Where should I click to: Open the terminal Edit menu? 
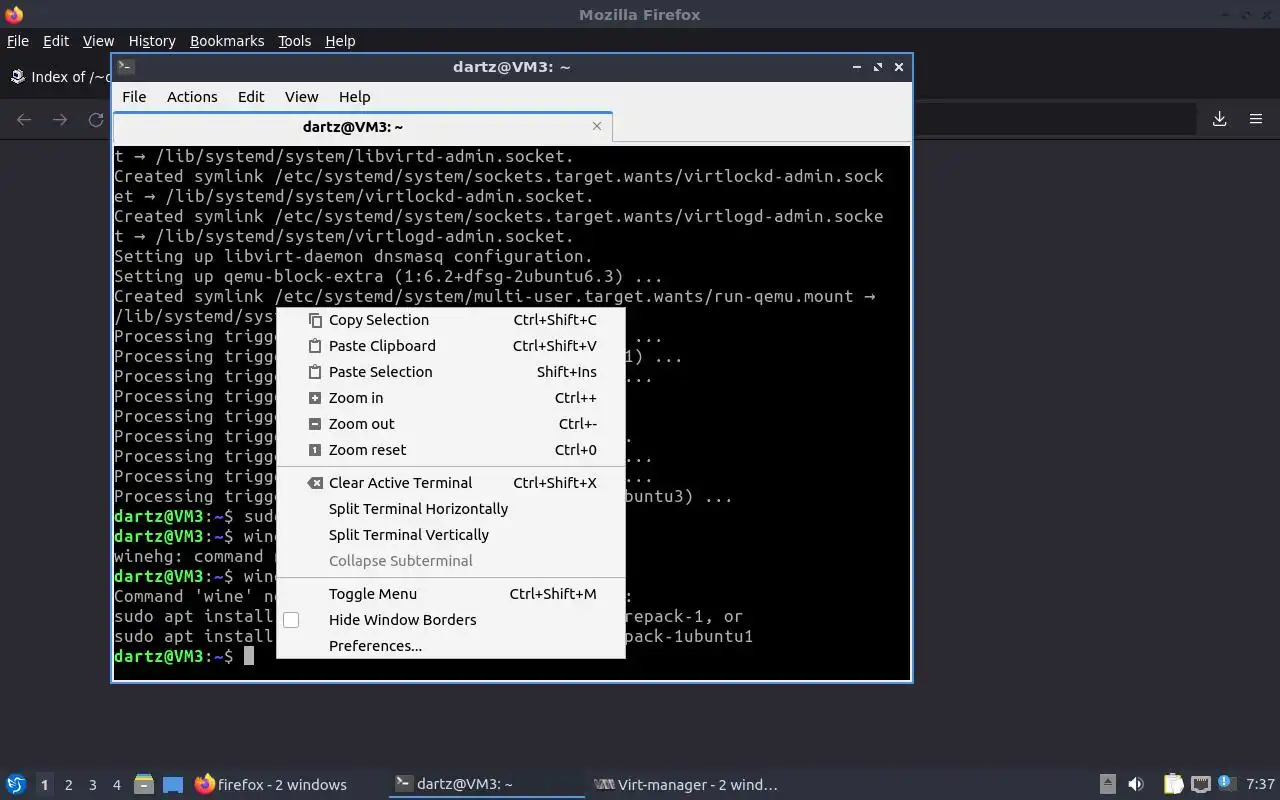tap(251, 97)
